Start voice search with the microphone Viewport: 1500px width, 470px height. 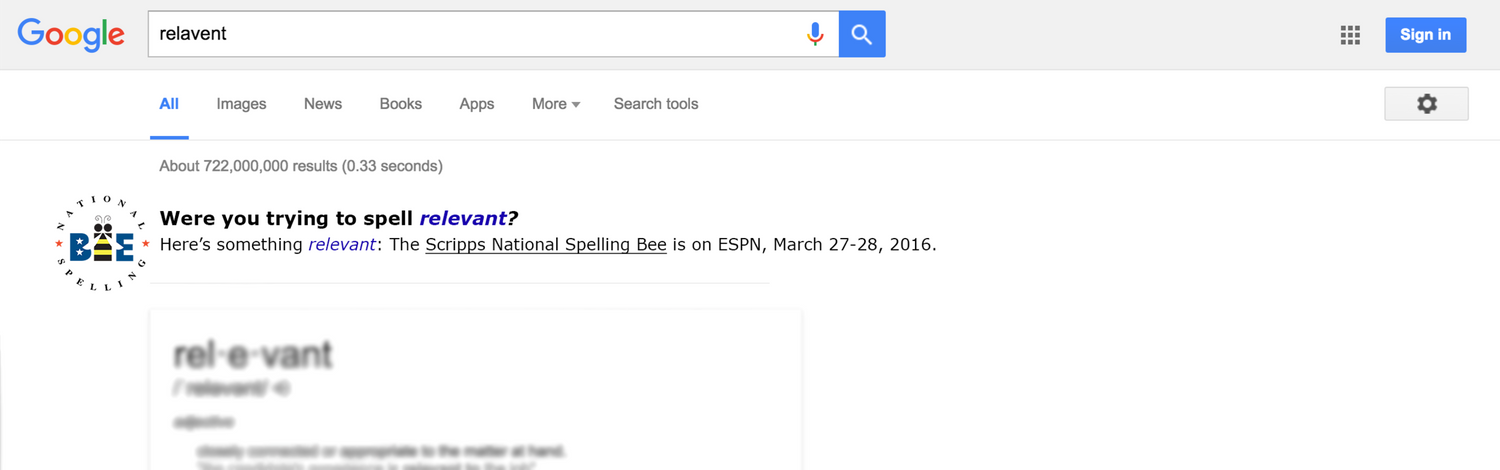tap(815, 34)
